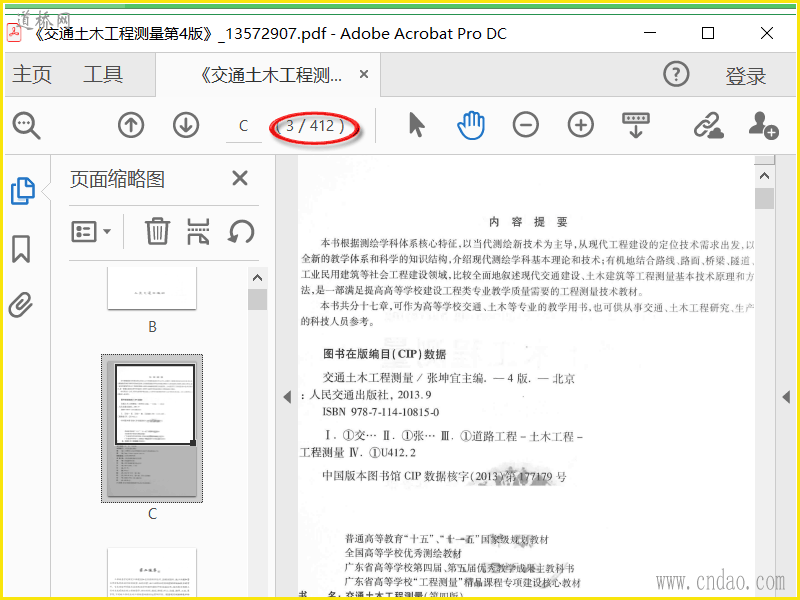Image resolution: width=800 pixels, height=600 pixels.
Task: Activate the hand pan tool
Action: tap(471, 126)
